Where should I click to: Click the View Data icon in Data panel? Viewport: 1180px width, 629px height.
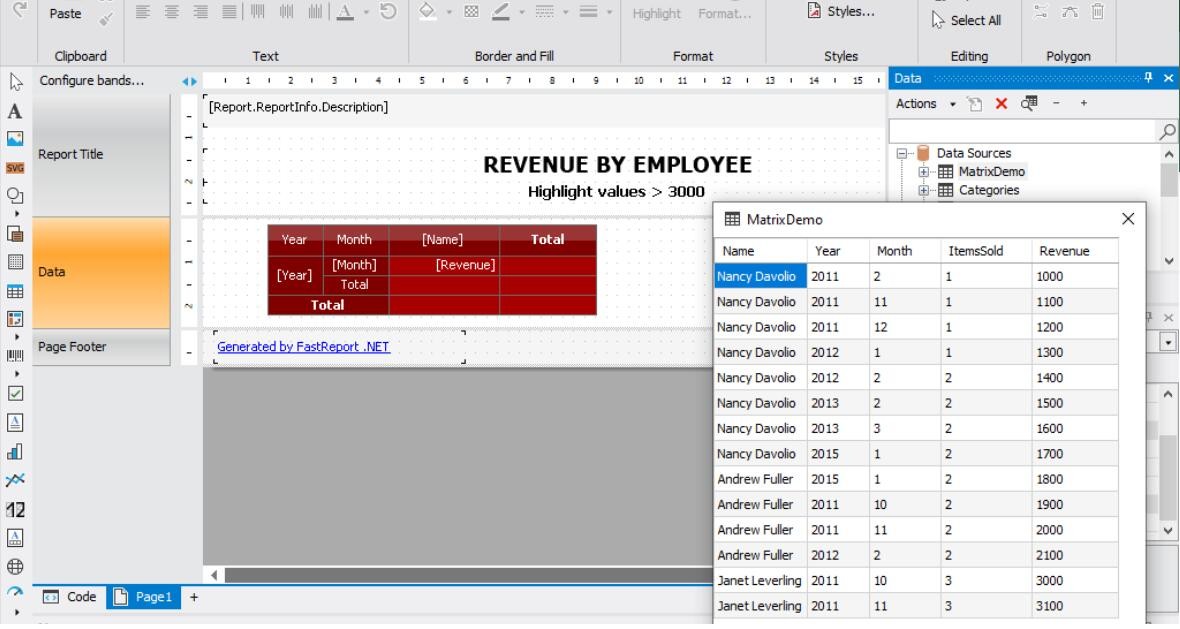[1029, 104]
